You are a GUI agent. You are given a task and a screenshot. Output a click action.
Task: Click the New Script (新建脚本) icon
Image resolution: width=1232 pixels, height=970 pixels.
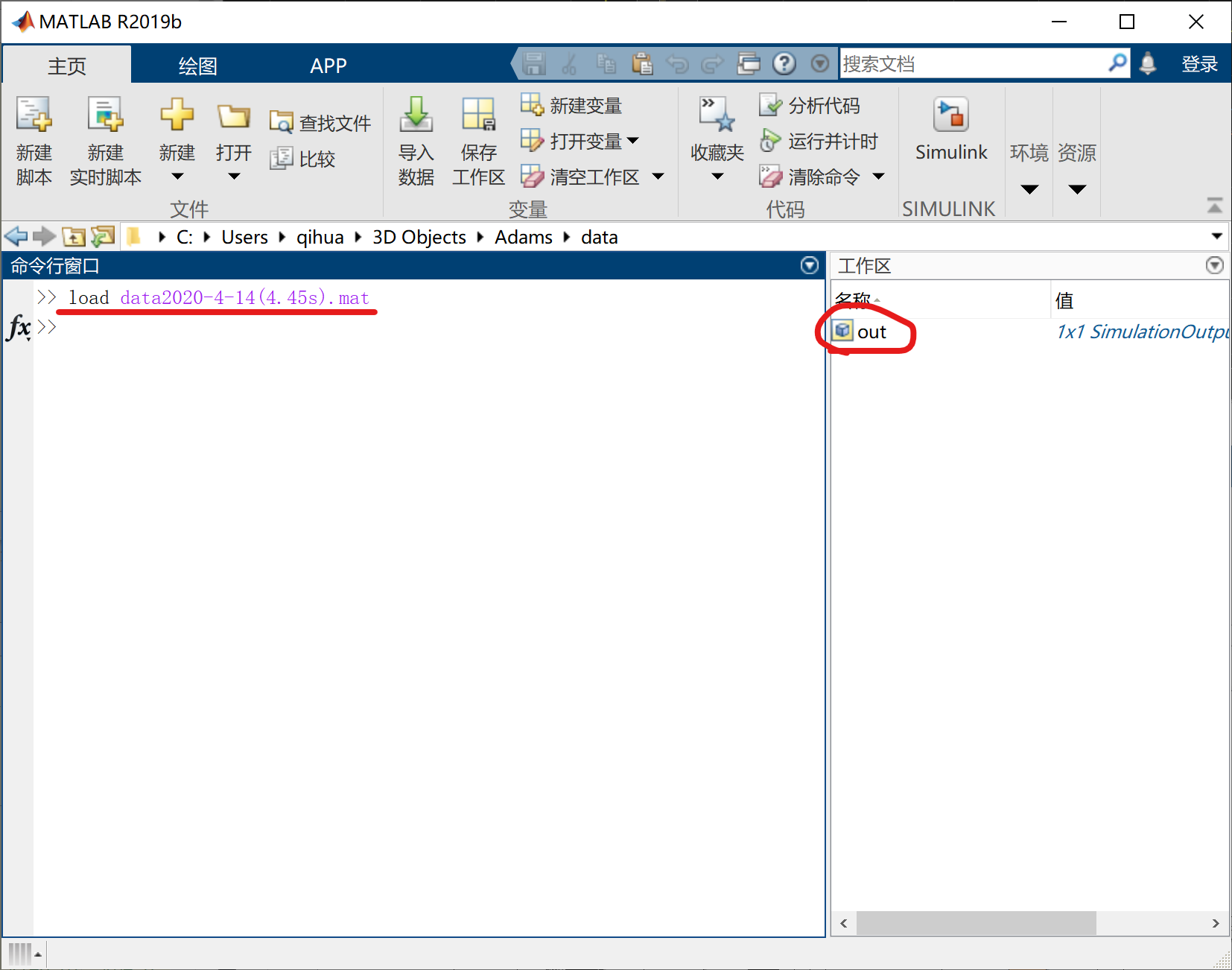34,115
